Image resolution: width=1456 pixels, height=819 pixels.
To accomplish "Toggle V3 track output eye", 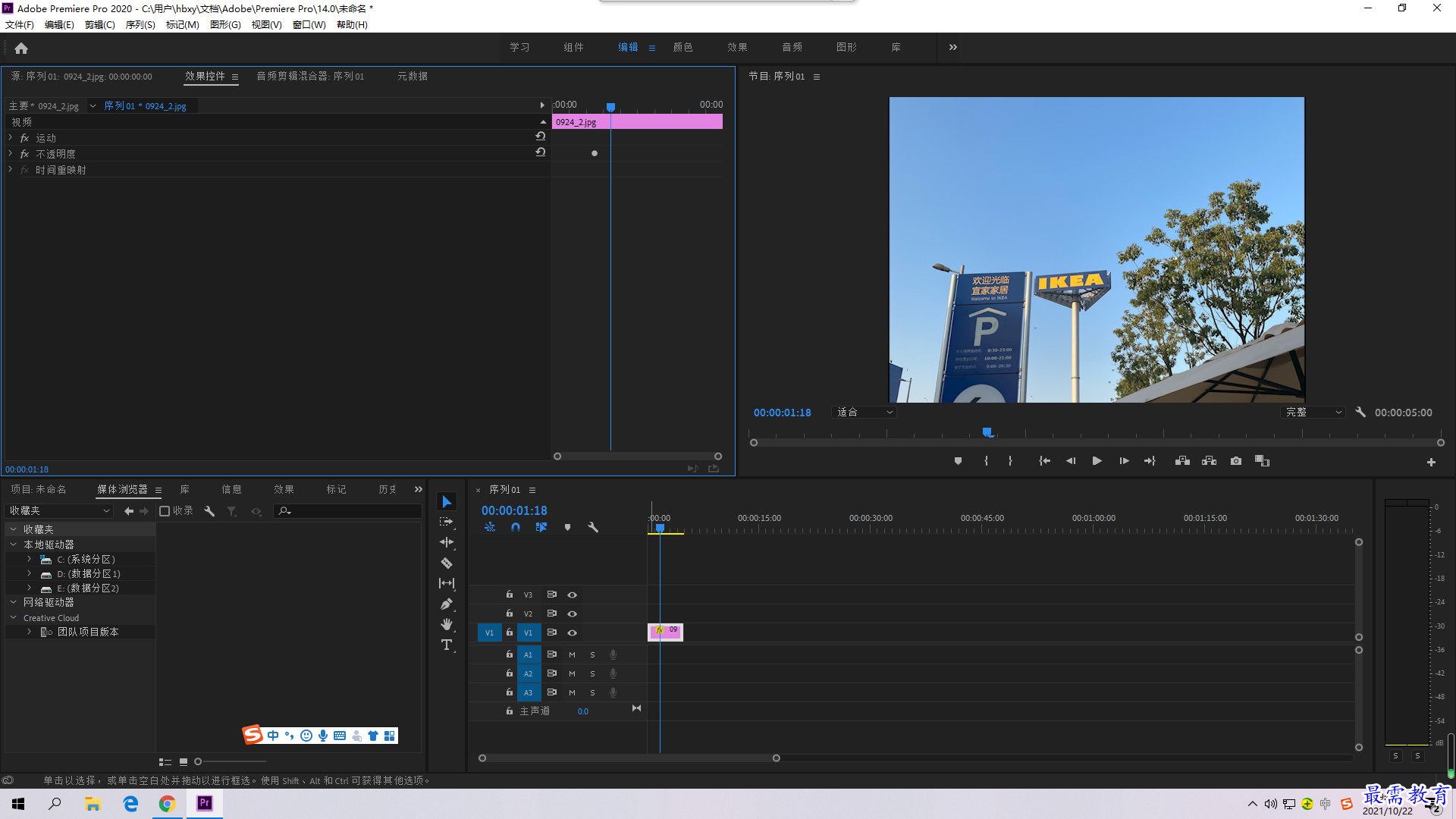I will 573,595.
